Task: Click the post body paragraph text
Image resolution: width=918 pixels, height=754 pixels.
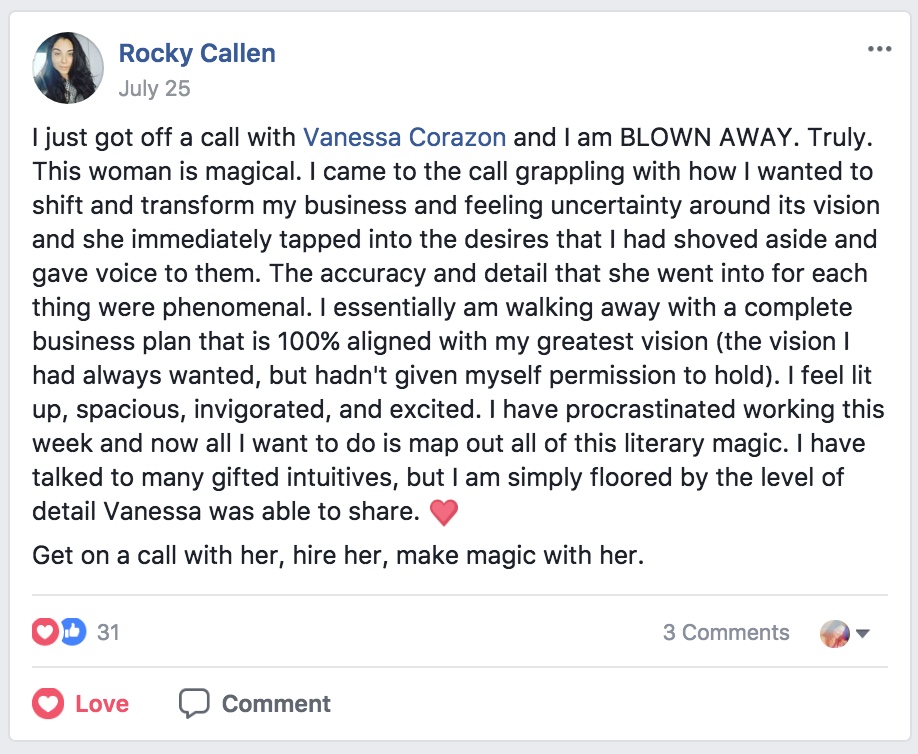Action: pos(458,324)
